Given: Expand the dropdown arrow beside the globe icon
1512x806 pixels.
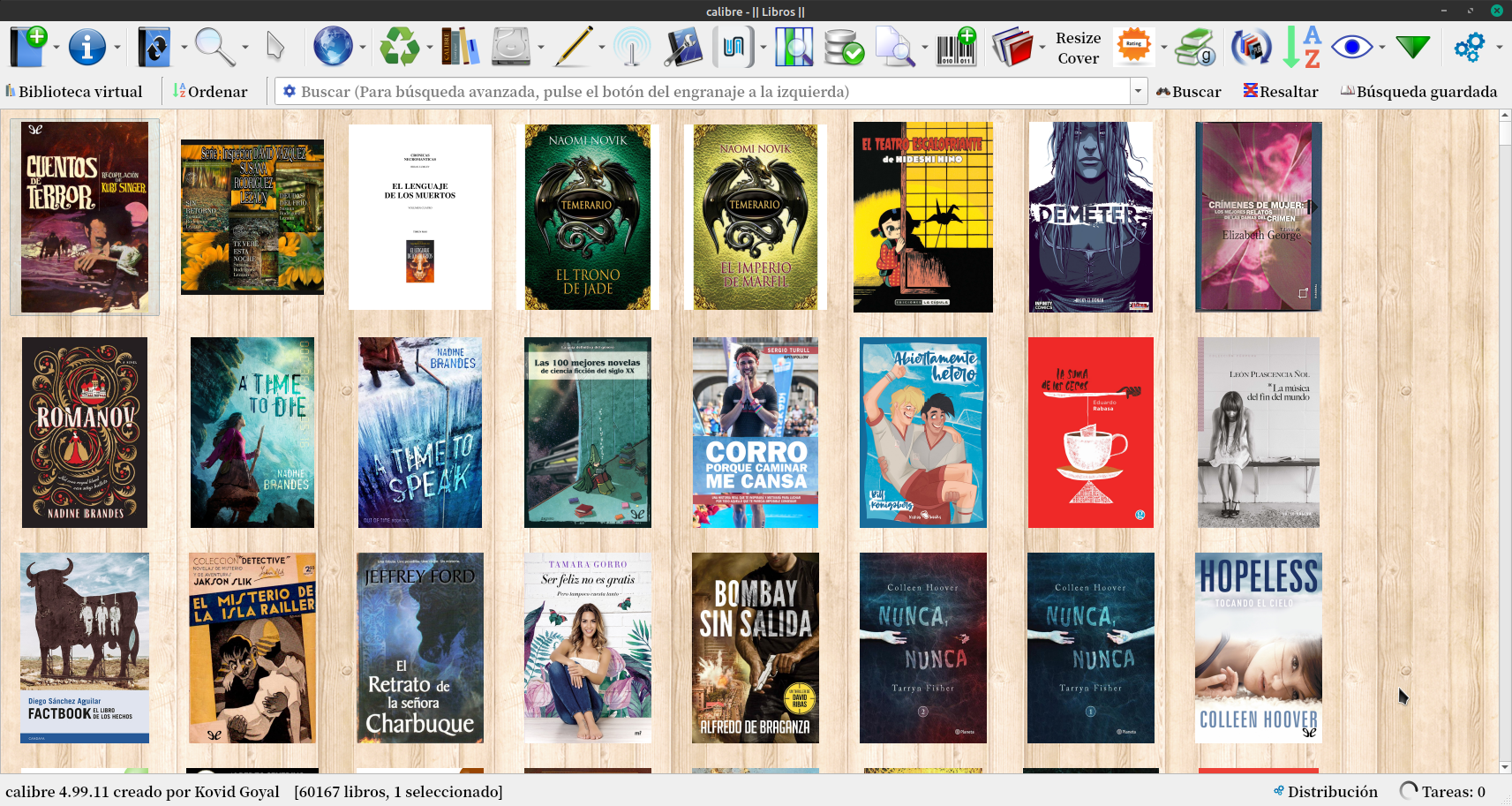Looking at the screenshot, I should point(362,48).
